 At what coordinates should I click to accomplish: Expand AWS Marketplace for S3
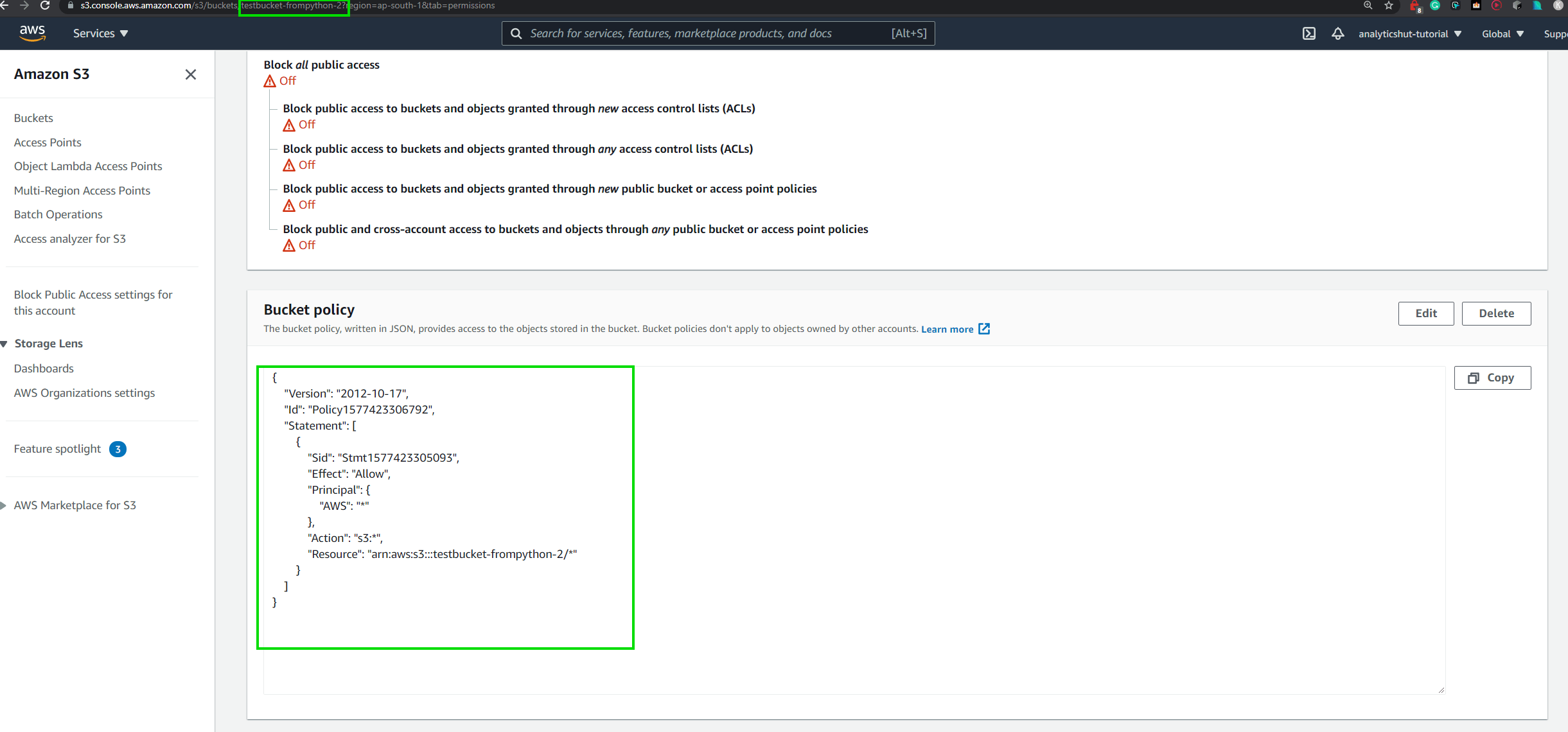(x=6, y=505)
